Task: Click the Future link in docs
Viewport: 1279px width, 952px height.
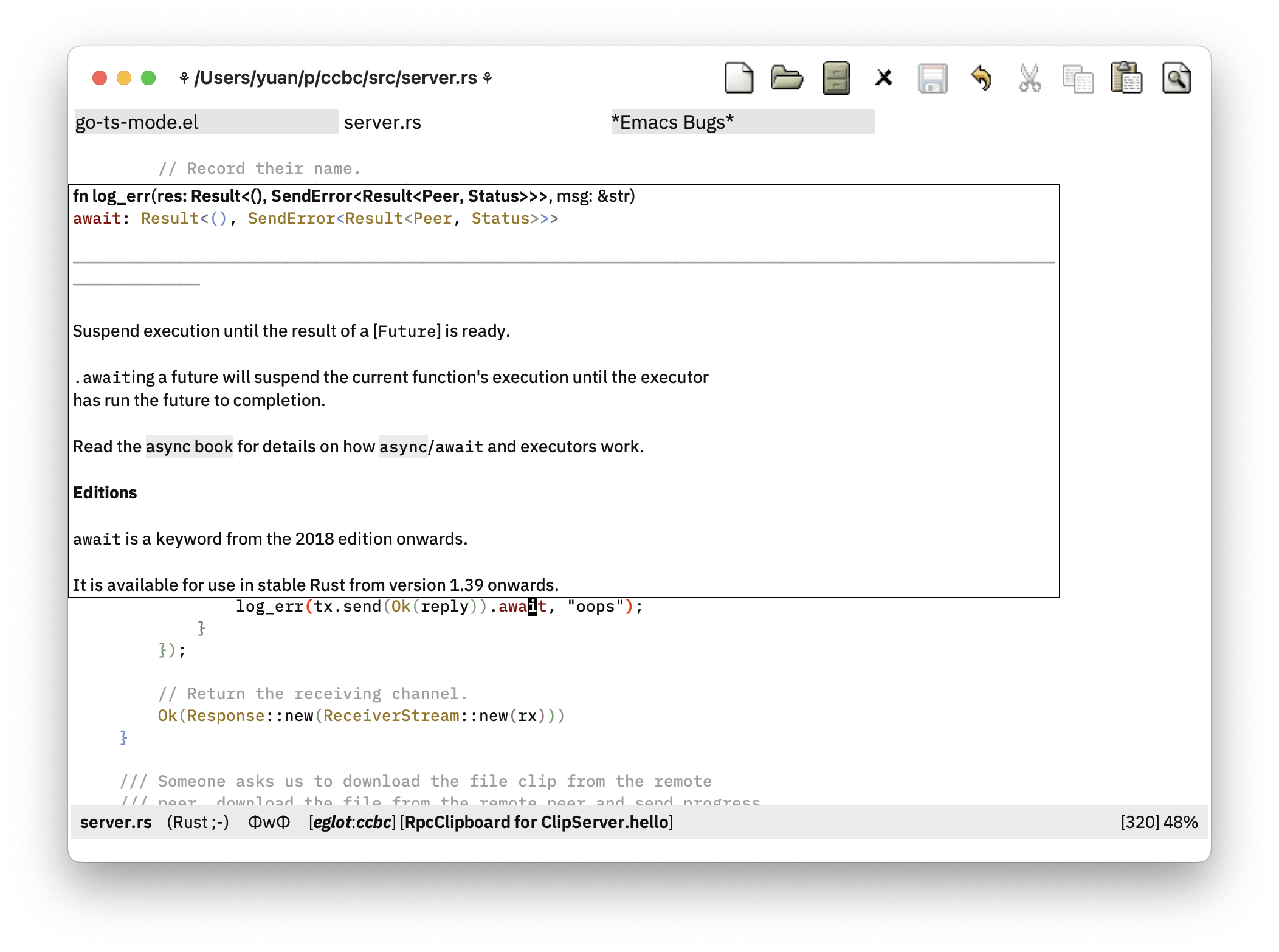Action: point(405,331)
